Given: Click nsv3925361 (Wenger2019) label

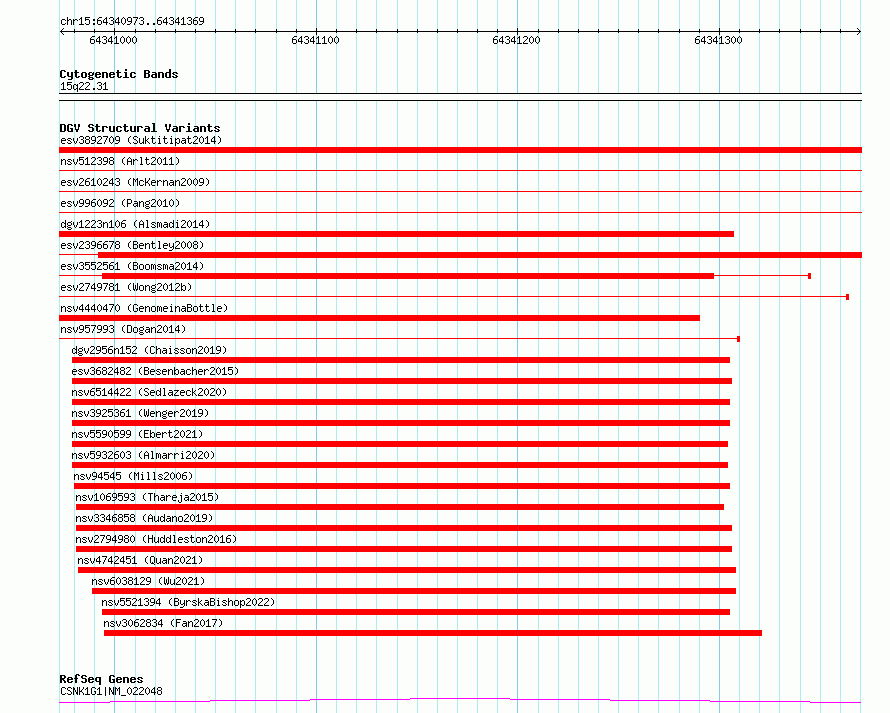Looking at the screenshot, I should pos(140,413).
